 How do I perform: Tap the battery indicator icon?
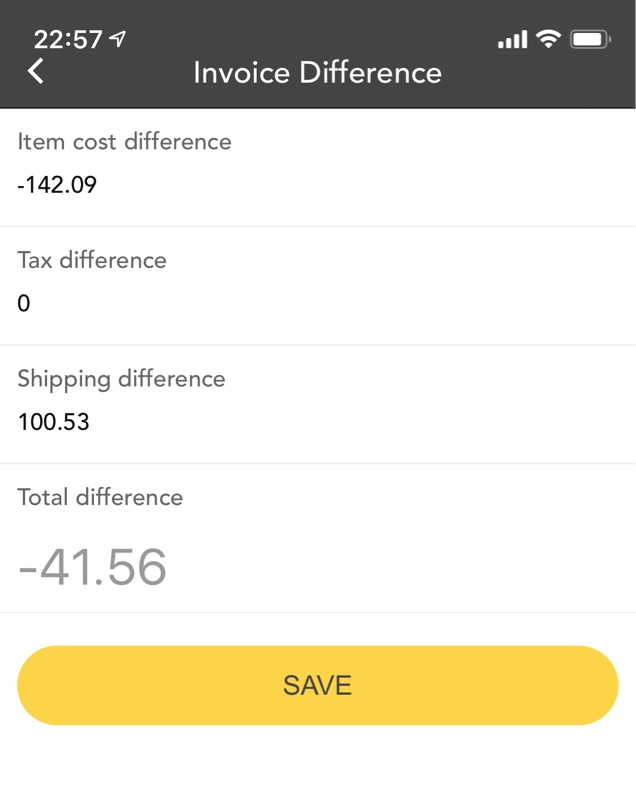(590, 40)
